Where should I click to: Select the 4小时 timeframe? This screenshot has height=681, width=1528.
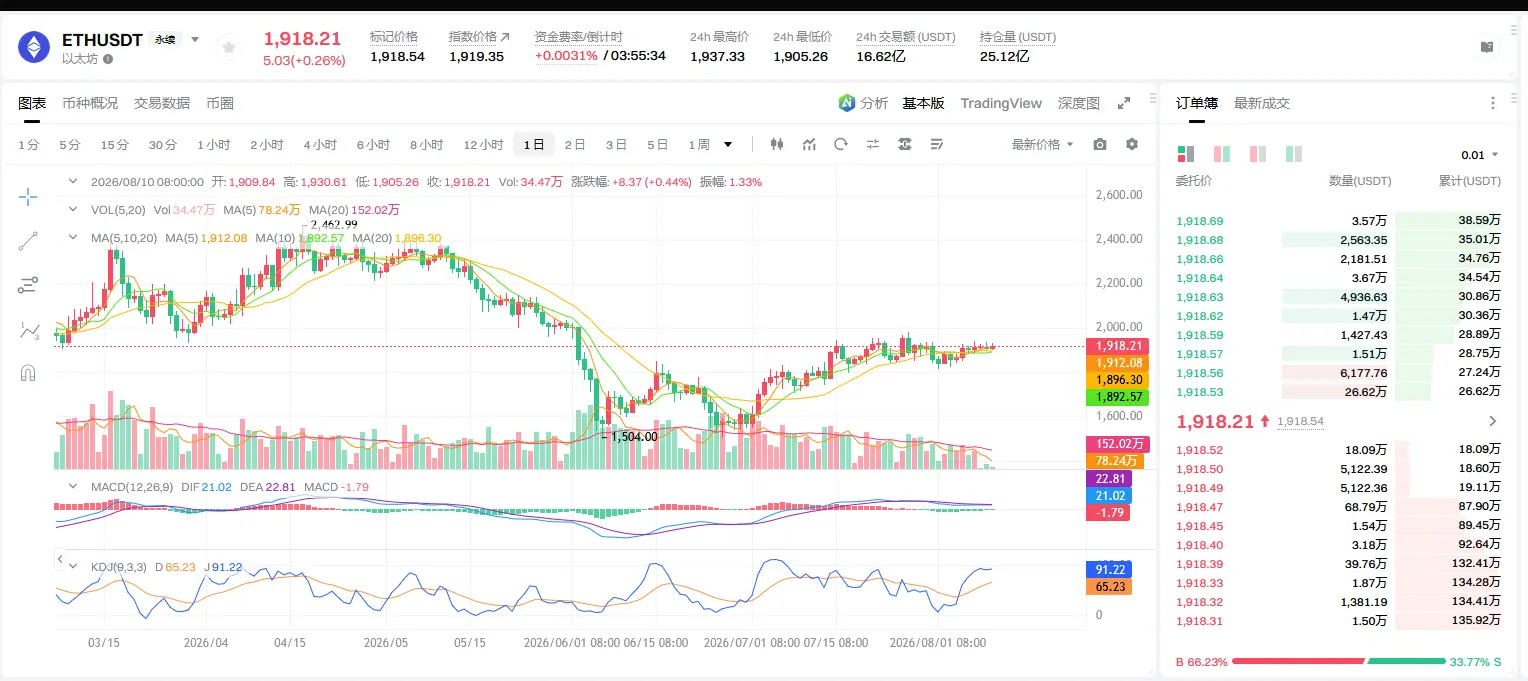point(320,144)
